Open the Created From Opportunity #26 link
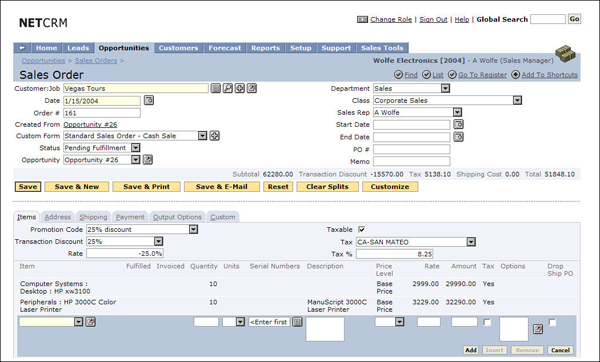The height and width of the screenshot is (362, 600). [90, 124]
